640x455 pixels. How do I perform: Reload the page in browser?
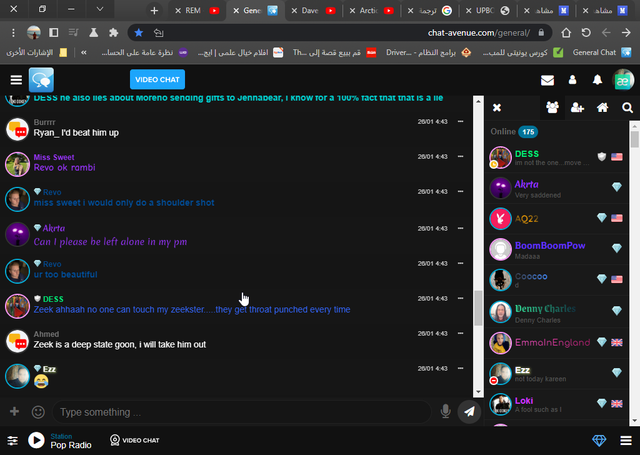point(586,33)
